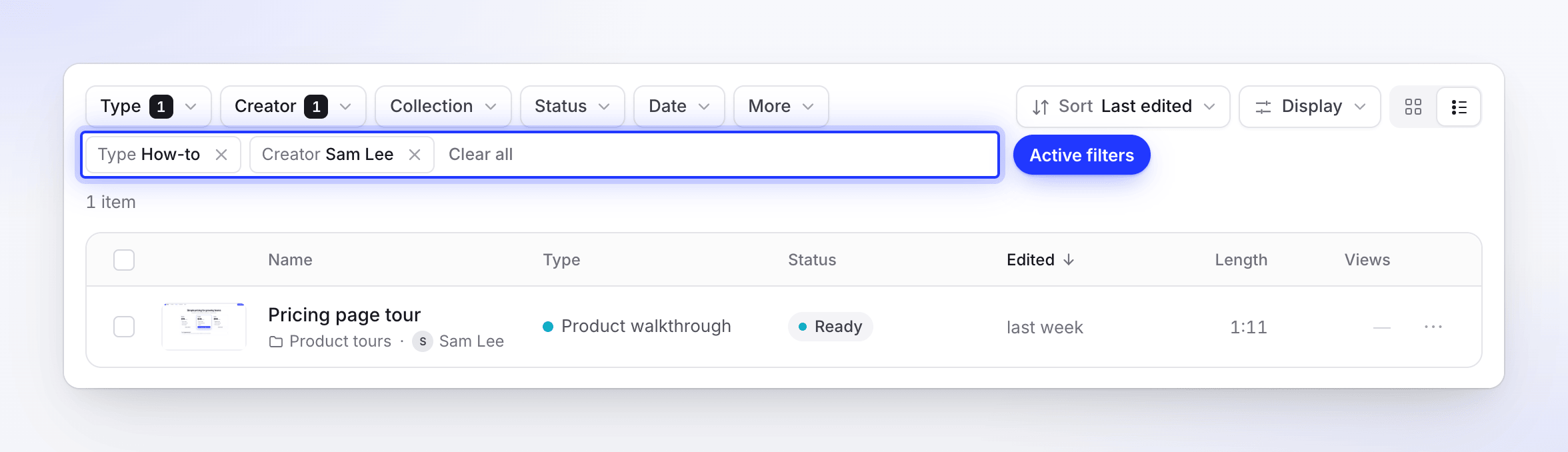The image size is (1568, 452).
Task: Click the '1 item' count text
Action: click(111, 202)
